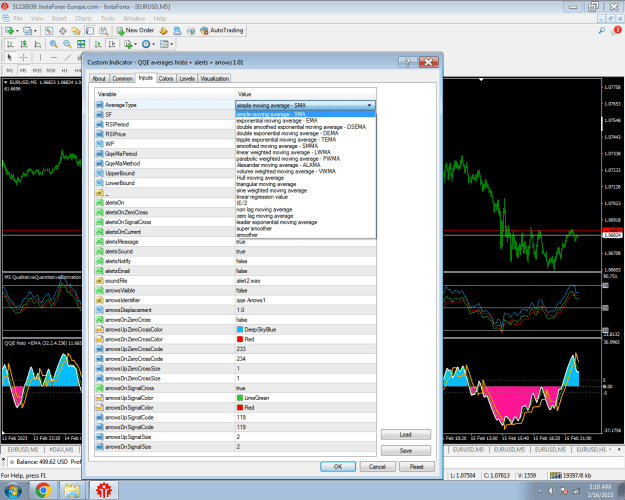Image resolution: width=625 pixels, height=500 pixels.
Task: Choose super smoother option in list
Action: [x=254, y=228]
